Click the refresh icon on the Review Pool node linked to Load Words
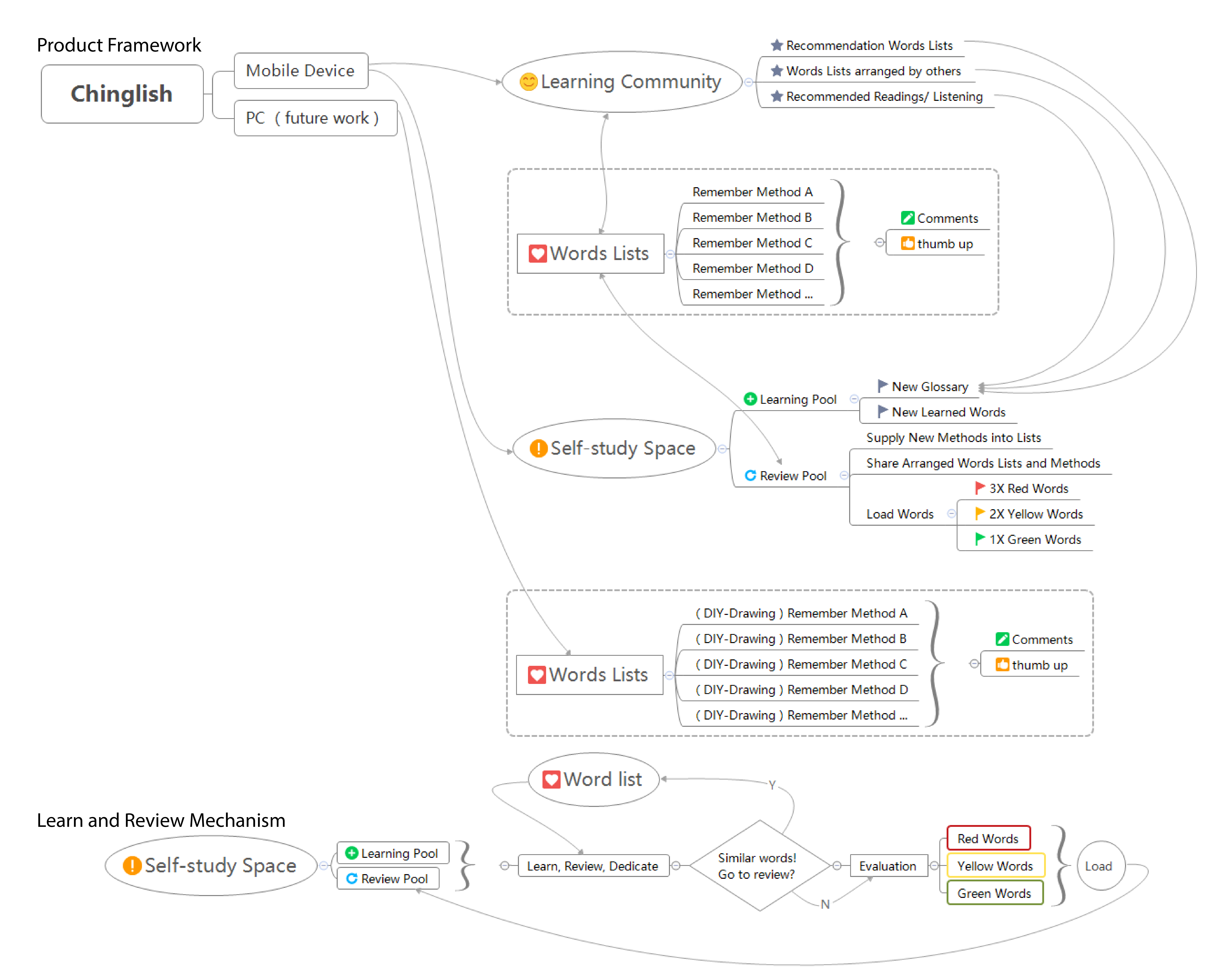The width and height of the screenshot is (1210, 980). point(750,475)
